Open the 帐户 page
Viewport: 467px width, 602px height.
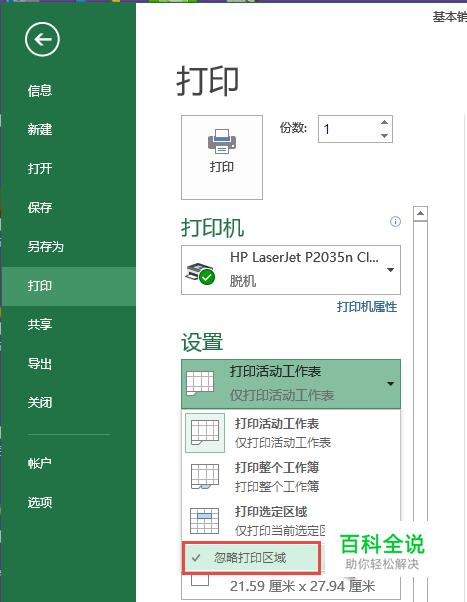(x=40, y=463)
